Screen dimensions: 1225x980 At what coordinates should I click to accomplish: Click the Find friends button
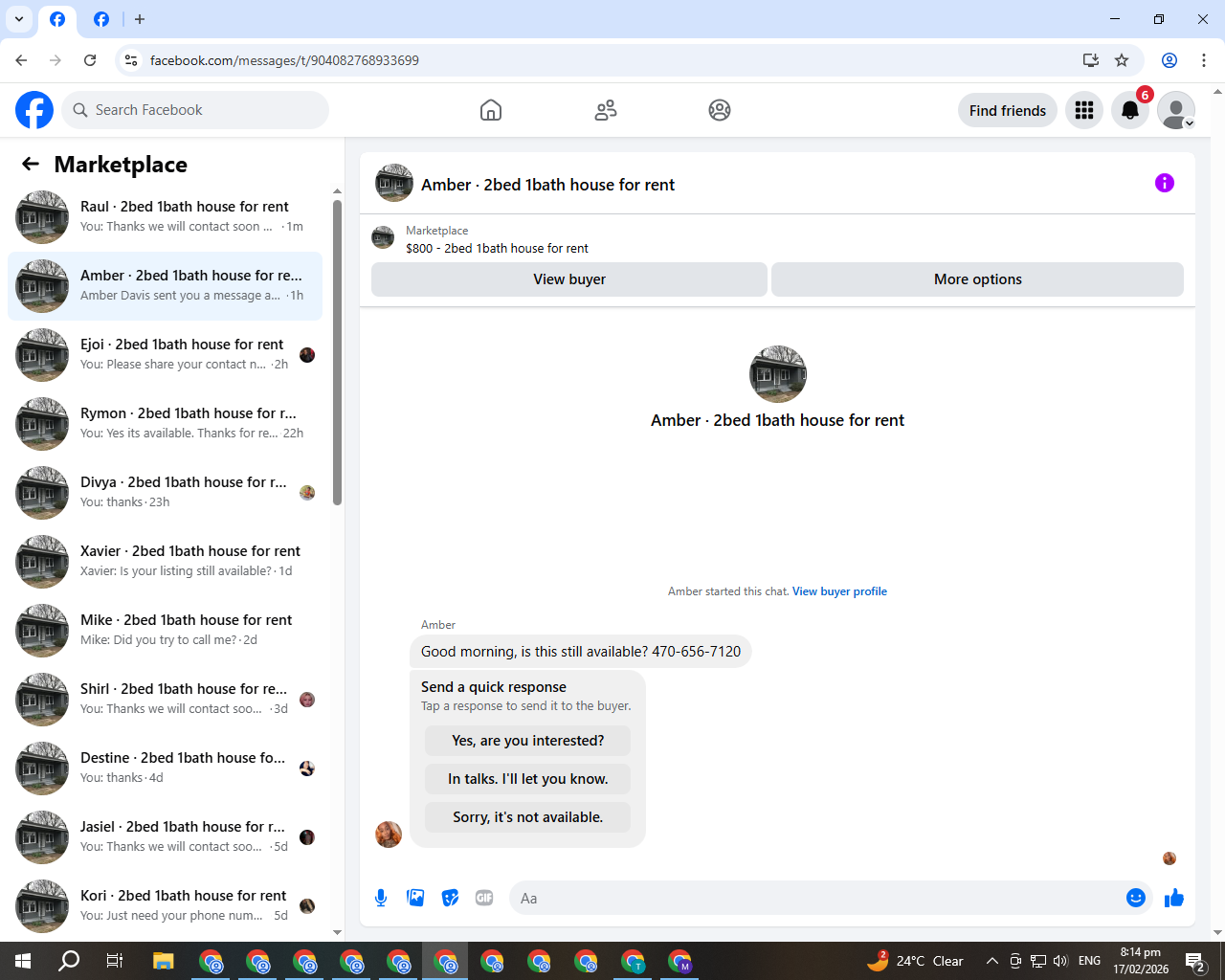coord(1008,110)
